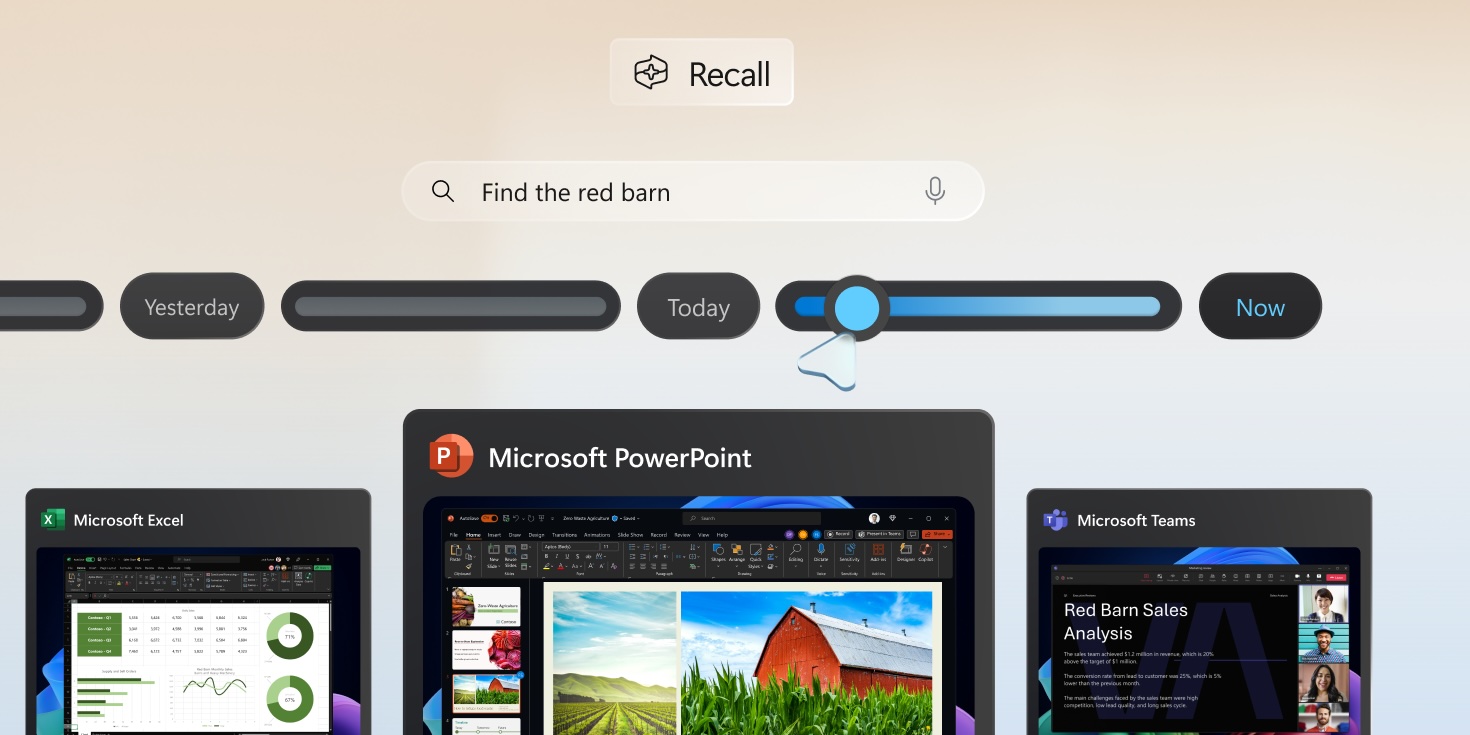Viewport: 1470px width, 735px height.
Task: Click the Dictate microphone in PowerPoint ribbon
Action: click(x=821, y=549)
